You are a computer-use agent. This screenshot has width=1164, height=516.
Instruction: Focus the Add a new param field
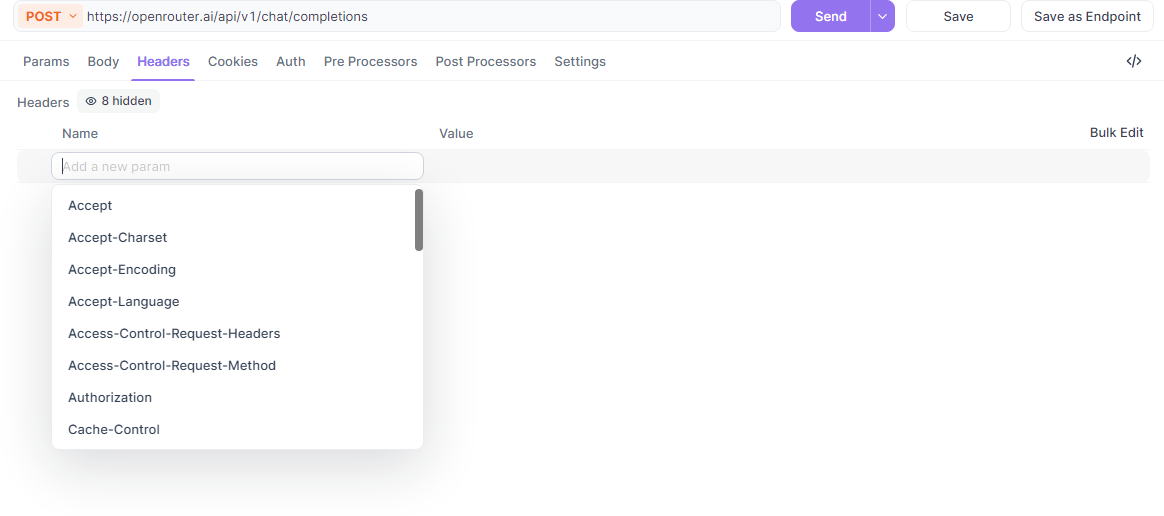click(x=238, y=166)
